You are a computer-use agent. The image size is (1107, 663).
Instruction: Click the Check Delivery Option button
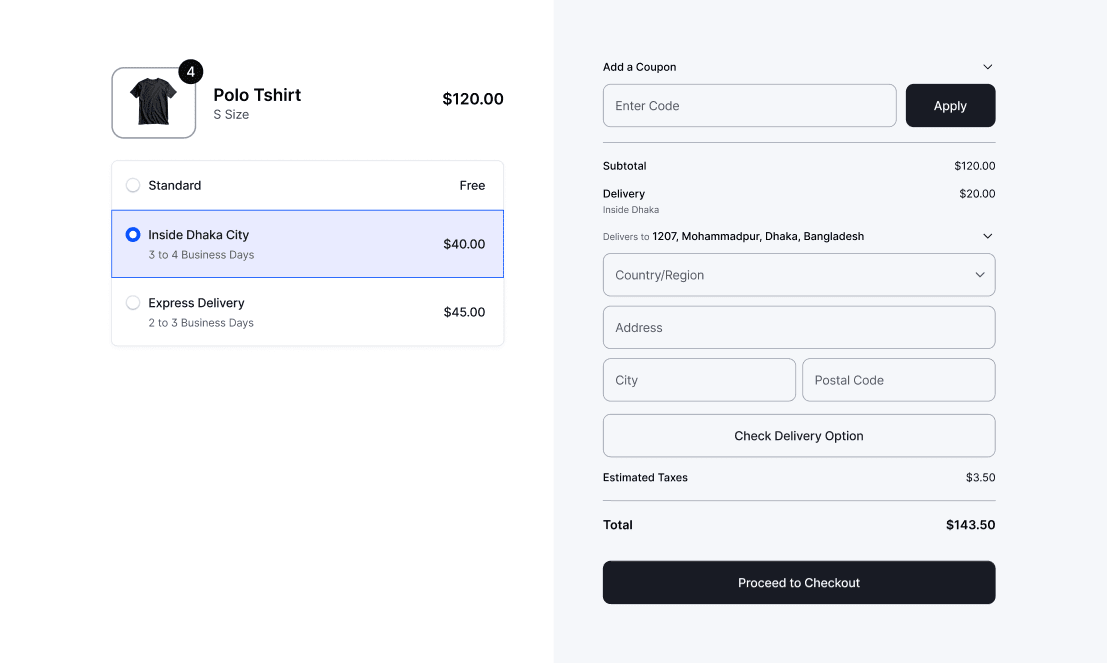(799, 436)
